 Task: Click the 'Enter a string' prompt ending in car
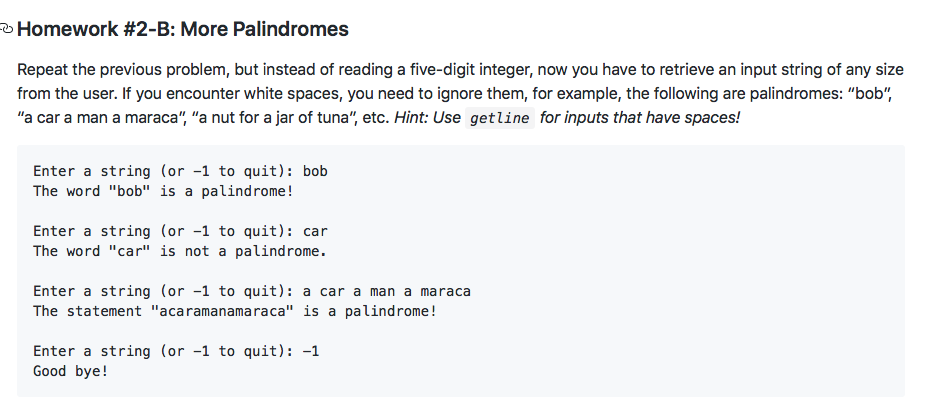(180, 231)
